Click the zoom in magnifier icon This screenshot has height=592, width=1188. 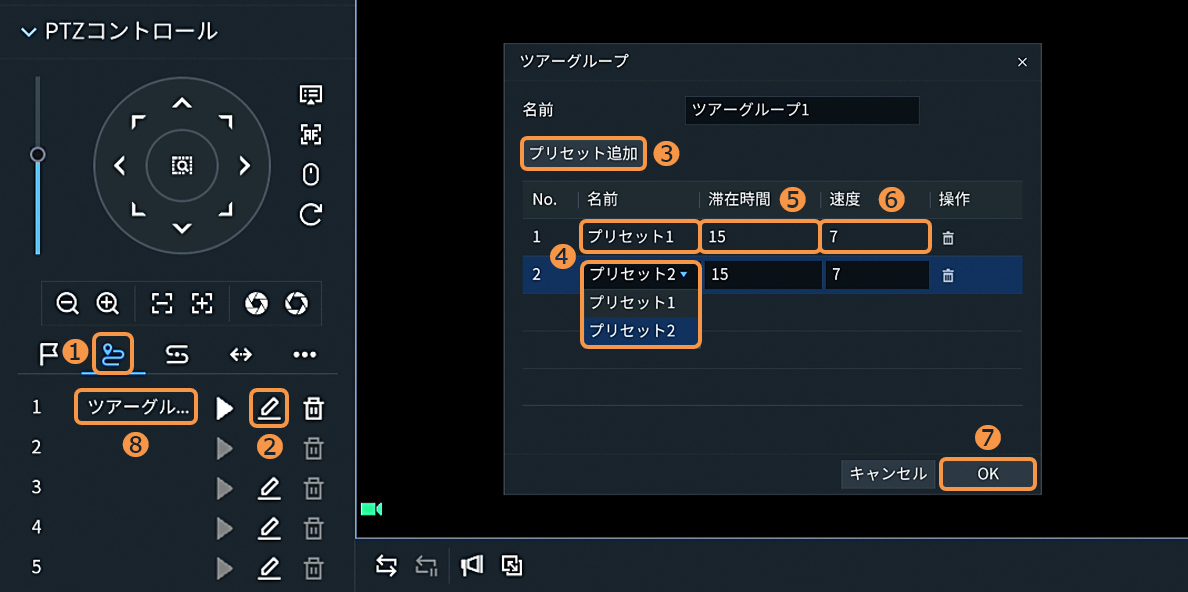[107, 303]
